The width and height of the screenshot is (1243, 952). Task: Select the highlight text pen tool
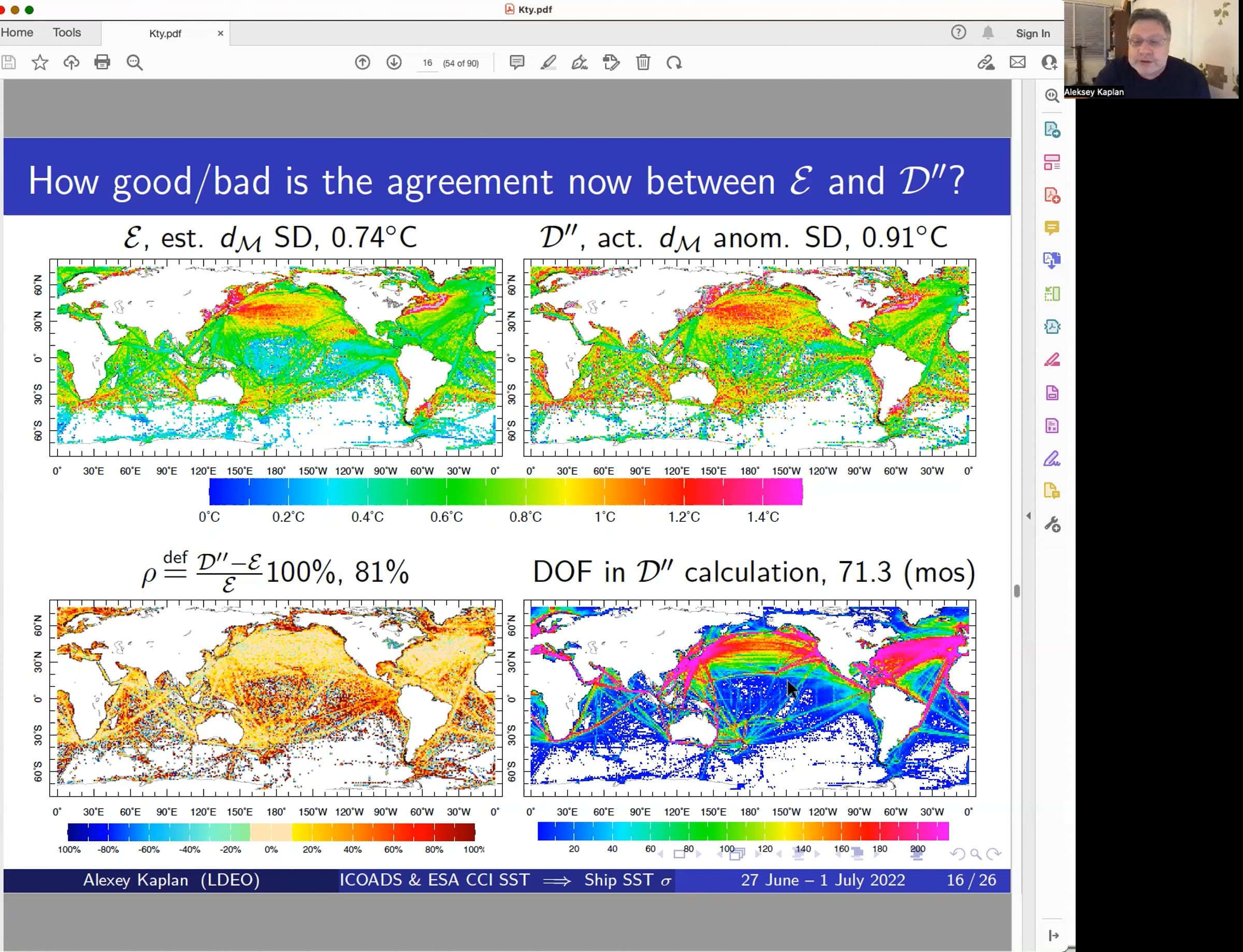tap(548, 62)
